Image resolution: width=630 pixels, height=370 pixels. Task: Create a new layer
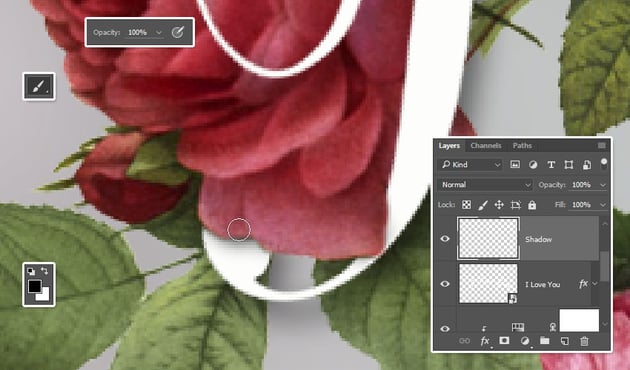pos(565,341)
